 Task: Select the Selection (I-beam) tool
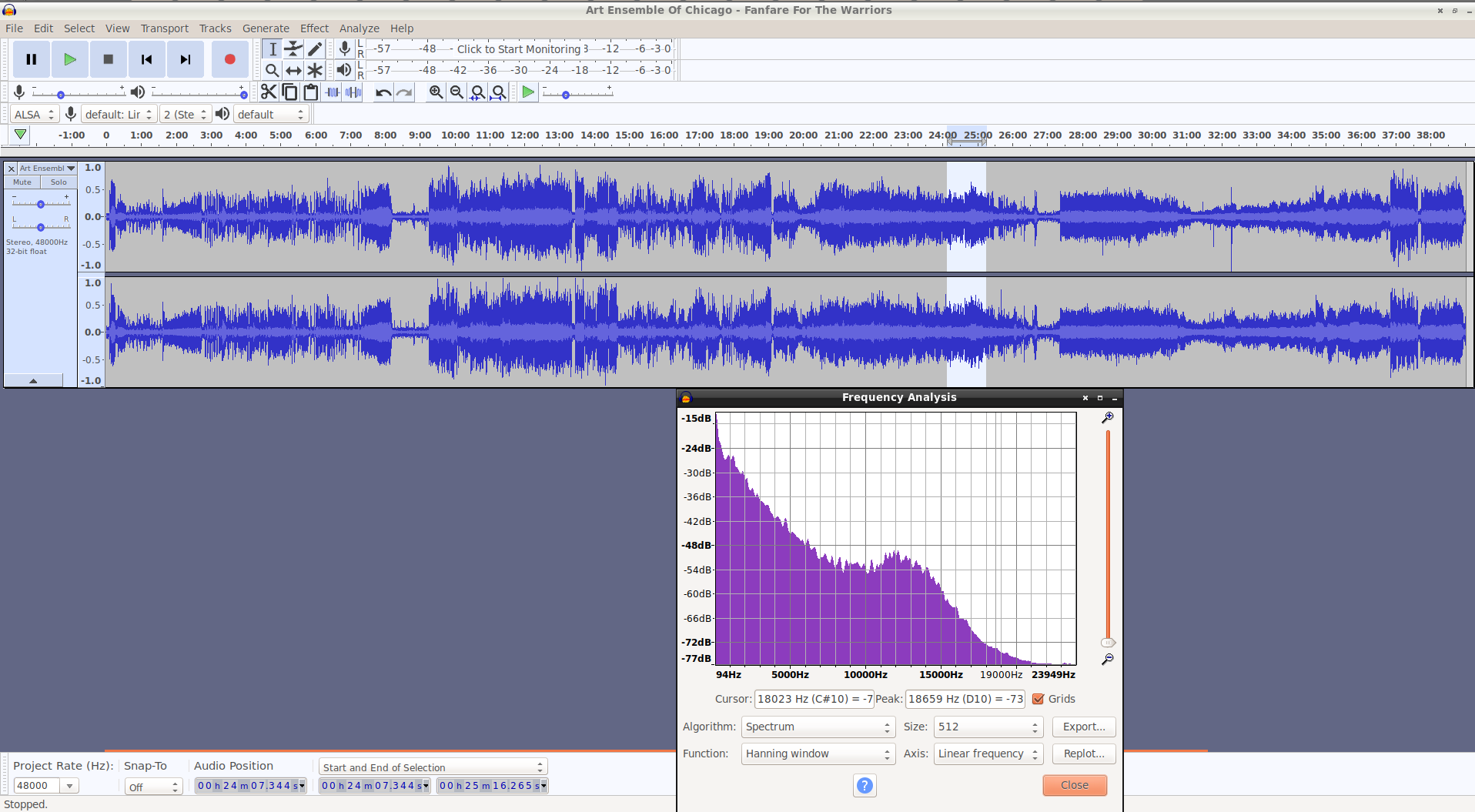273,48
